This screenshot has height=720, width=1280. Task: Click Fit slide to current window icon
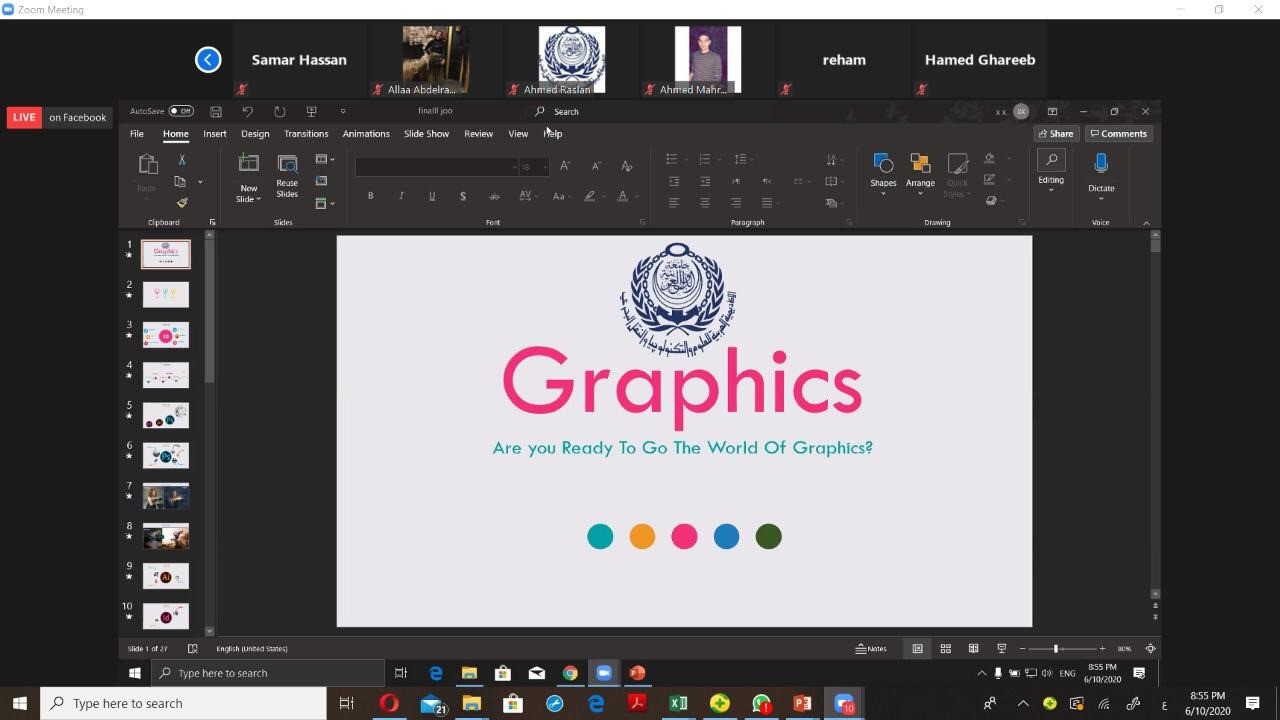[1150, 648]
